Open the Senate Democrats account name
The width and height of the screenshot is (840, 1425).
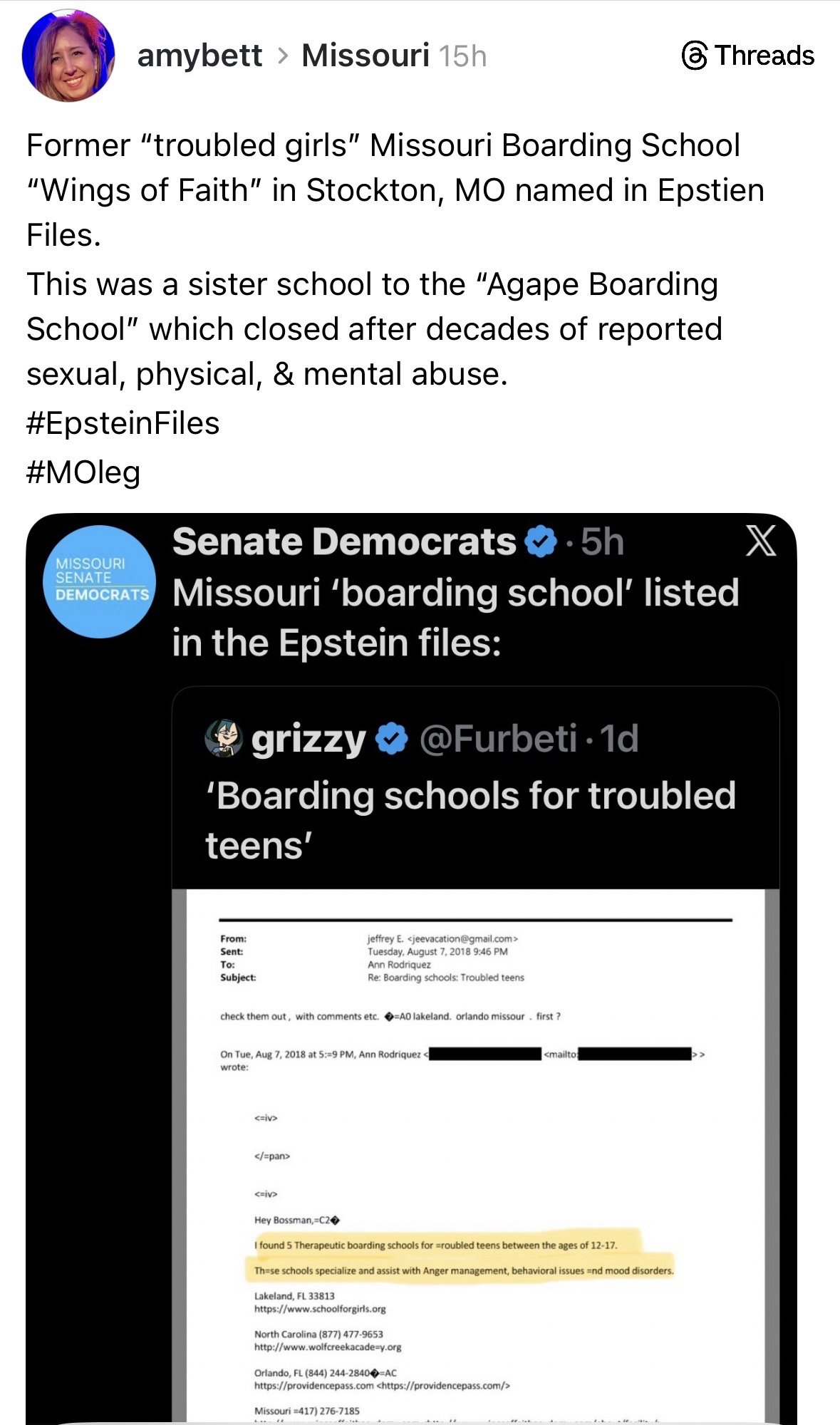344,541
